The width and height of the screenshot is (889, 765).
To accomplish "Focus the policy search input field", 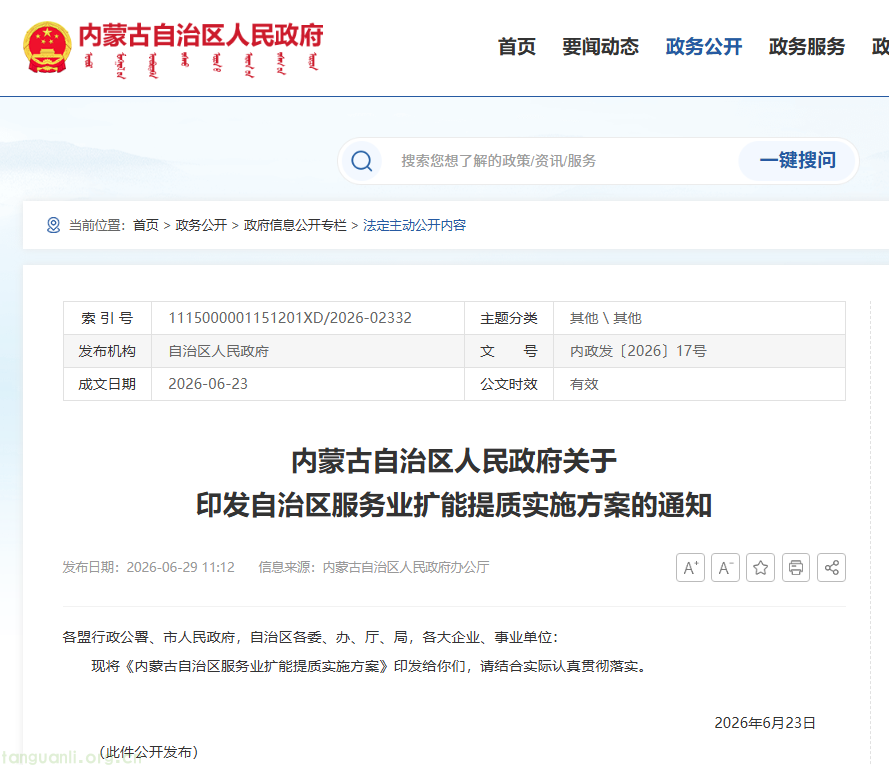I will click(x=561, y=161).
